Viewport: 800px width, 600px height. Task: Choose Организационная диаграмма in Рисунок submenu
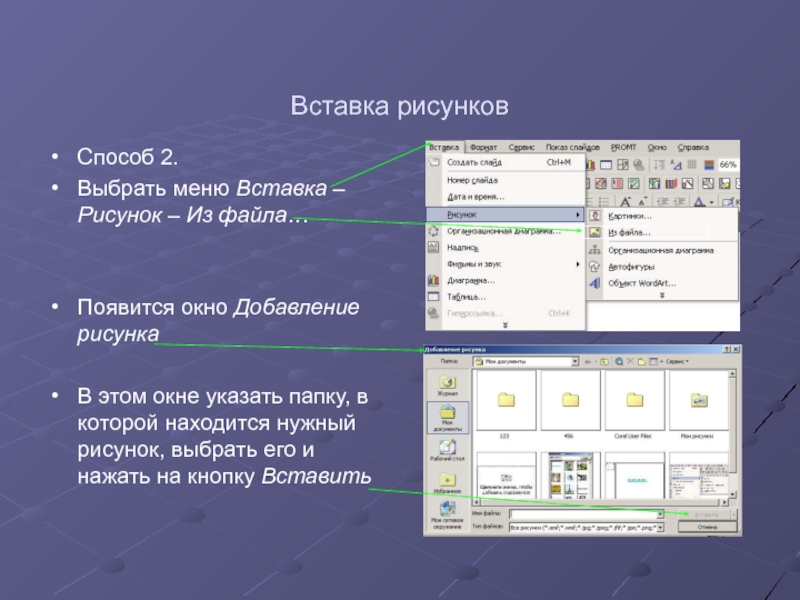tap(662, 251)
